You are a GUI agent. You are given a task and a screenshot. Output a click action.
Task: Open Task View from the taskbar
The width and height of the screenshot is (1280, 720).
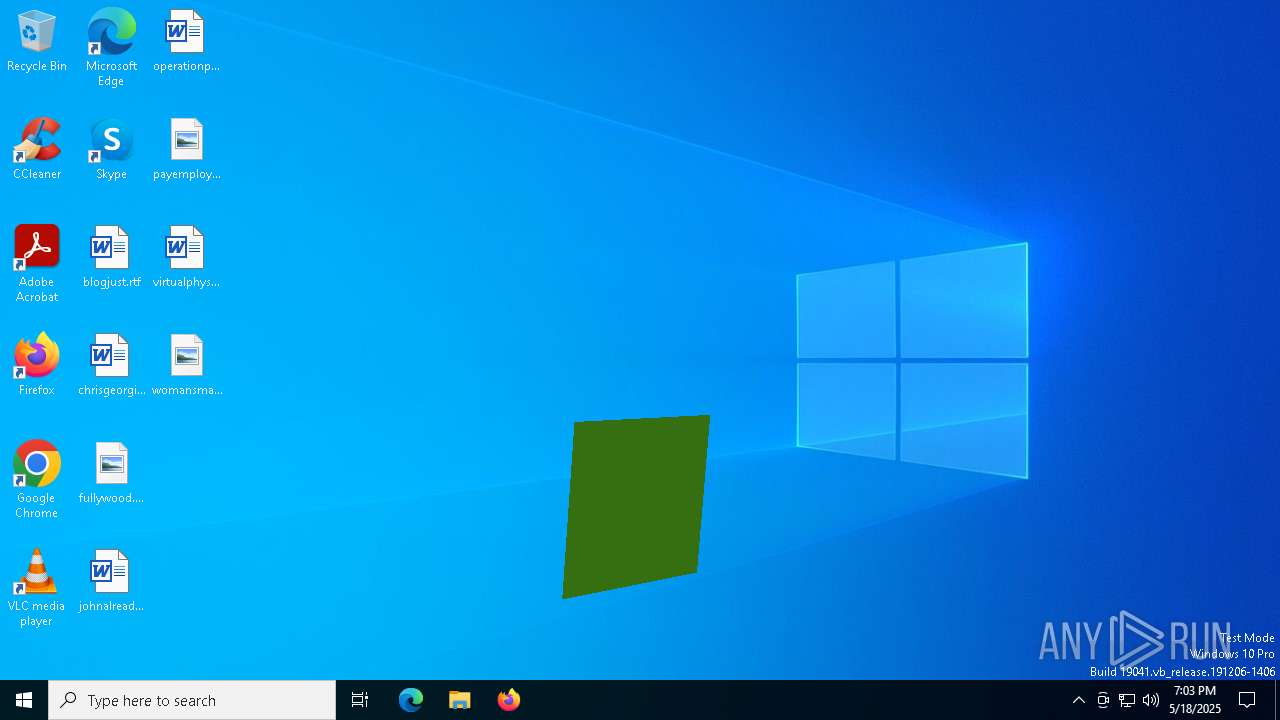tap(360, 700)
